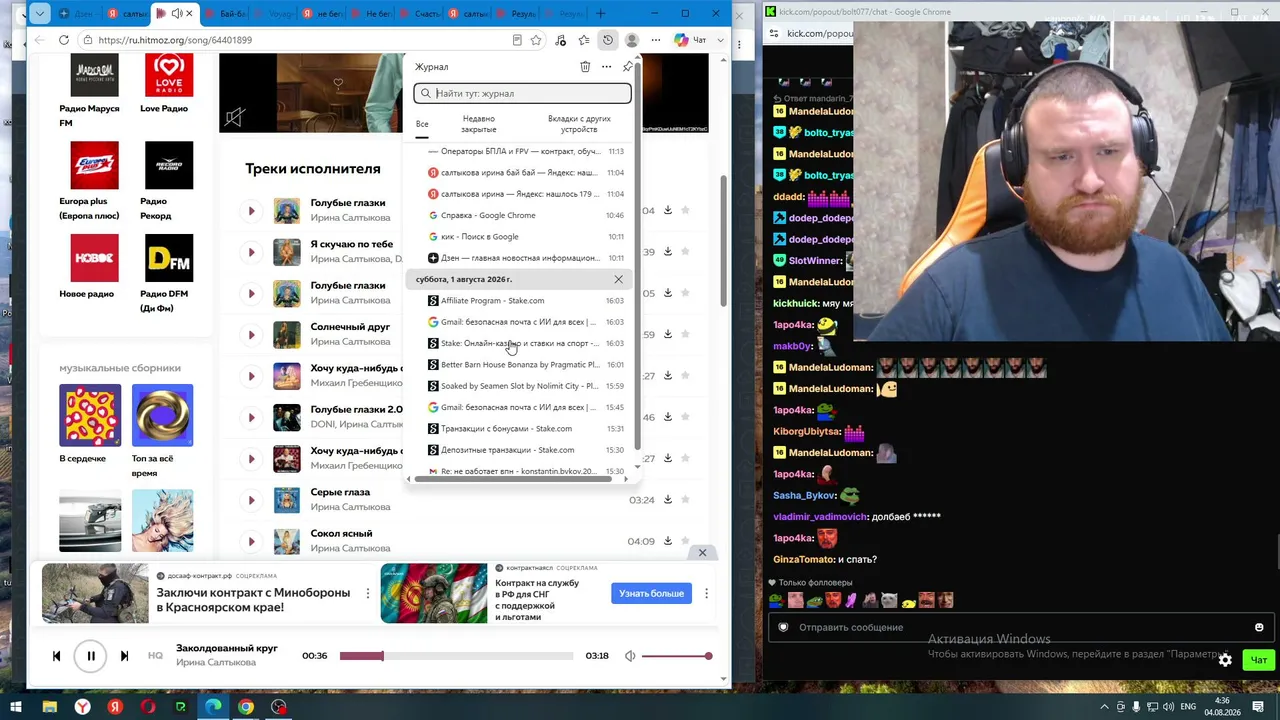
Task: Open the History toolbar button in Edge
Action: [x=607, y=40]
